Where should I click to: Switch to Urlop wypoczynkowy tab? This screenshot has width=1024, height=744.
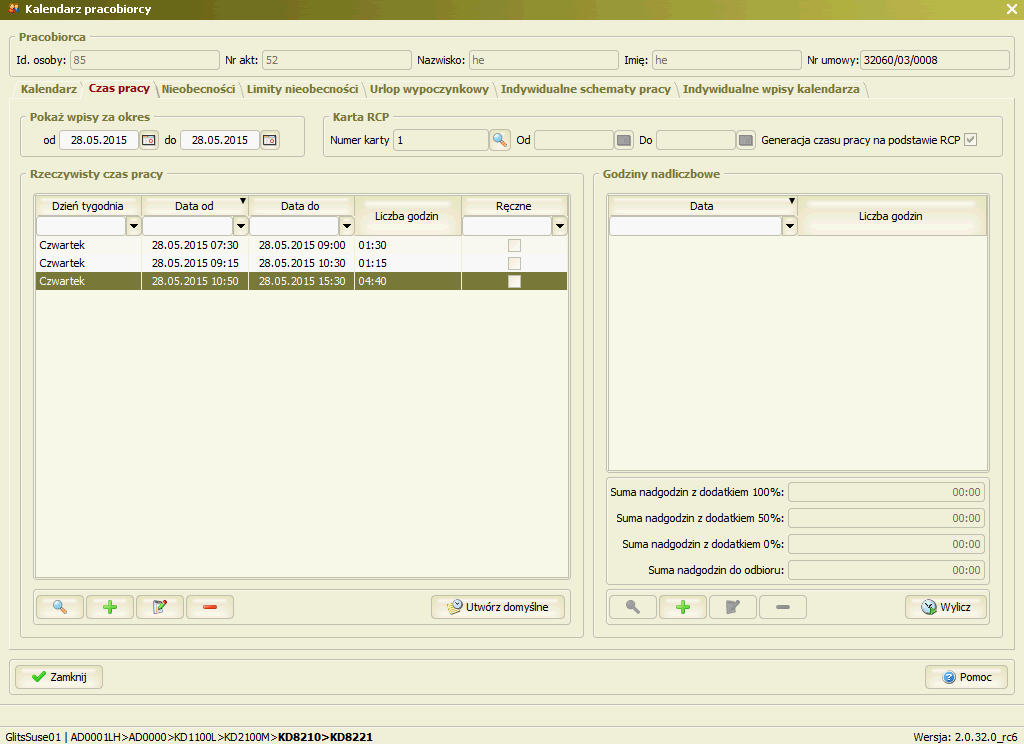coord(429,89)
